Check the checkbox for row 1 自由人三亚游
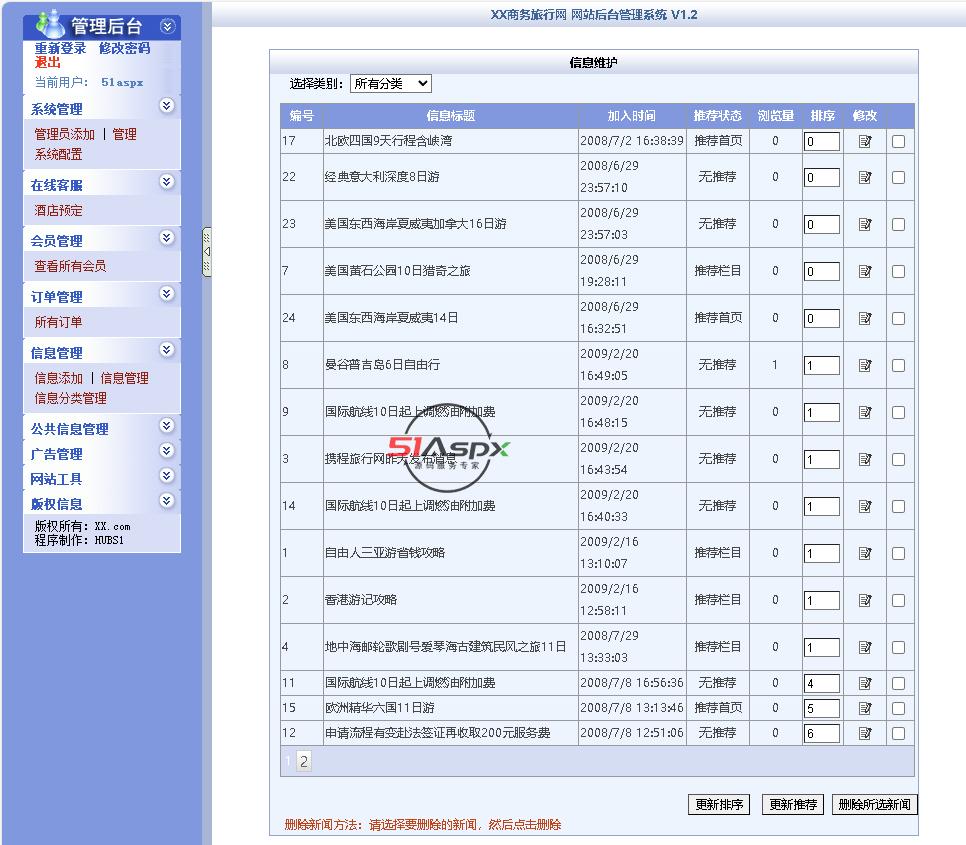Viewport: 966px width, 845px height. 898,553
